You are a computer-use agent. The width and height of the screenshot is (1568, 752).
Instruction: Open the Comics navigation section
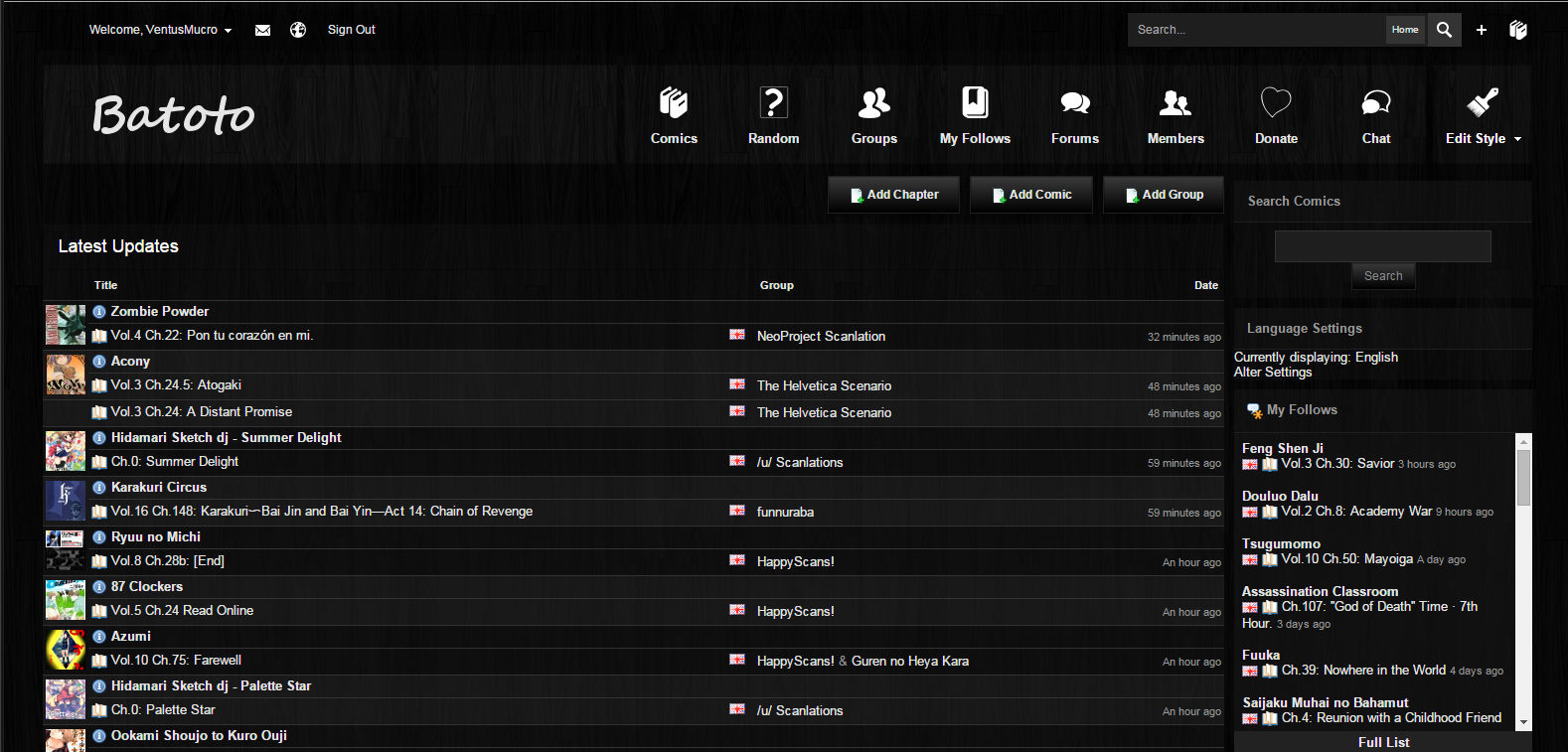674,115
